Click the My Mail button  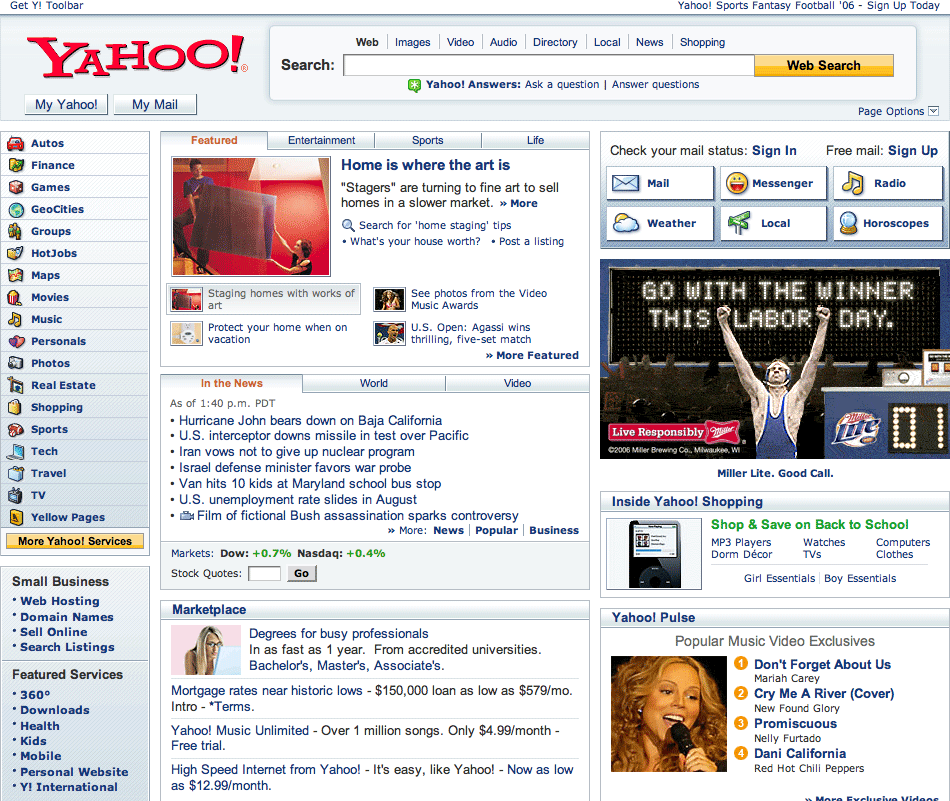click(155, 104)
